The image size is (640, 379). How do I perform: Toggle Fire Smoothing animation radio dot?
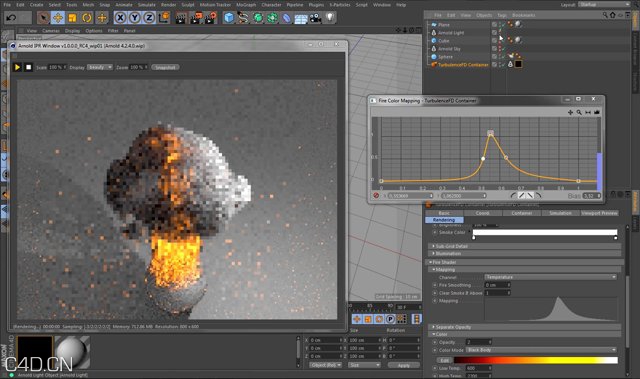click(x=435, y=285)
